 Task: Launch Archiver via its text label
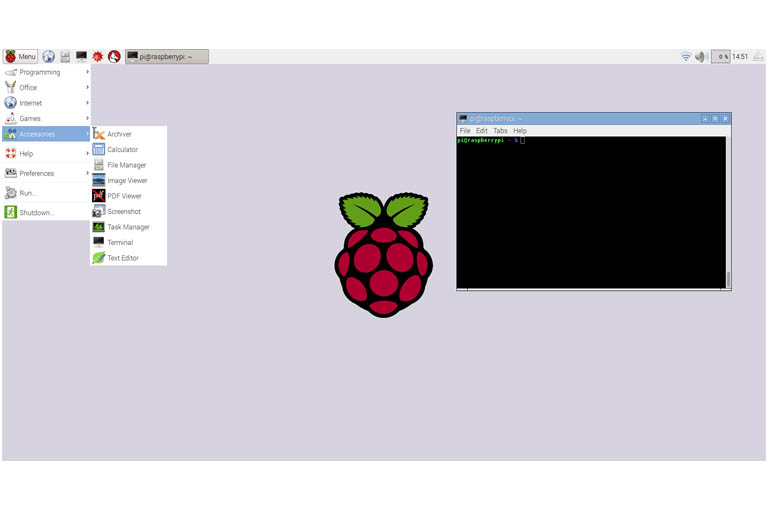[x=120, y=134]
